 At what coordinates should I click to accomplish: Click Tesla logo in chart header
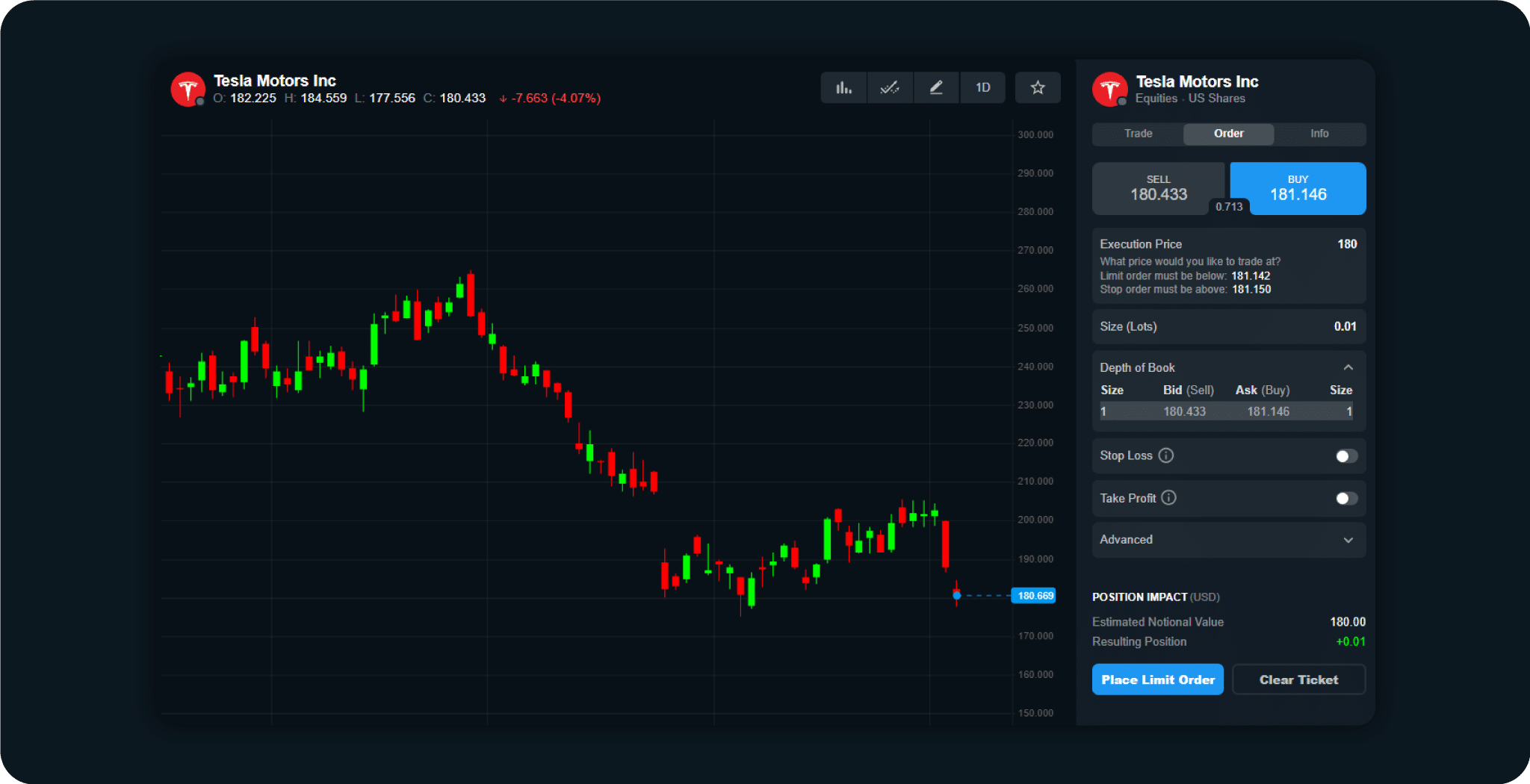[x=188, y=90]
